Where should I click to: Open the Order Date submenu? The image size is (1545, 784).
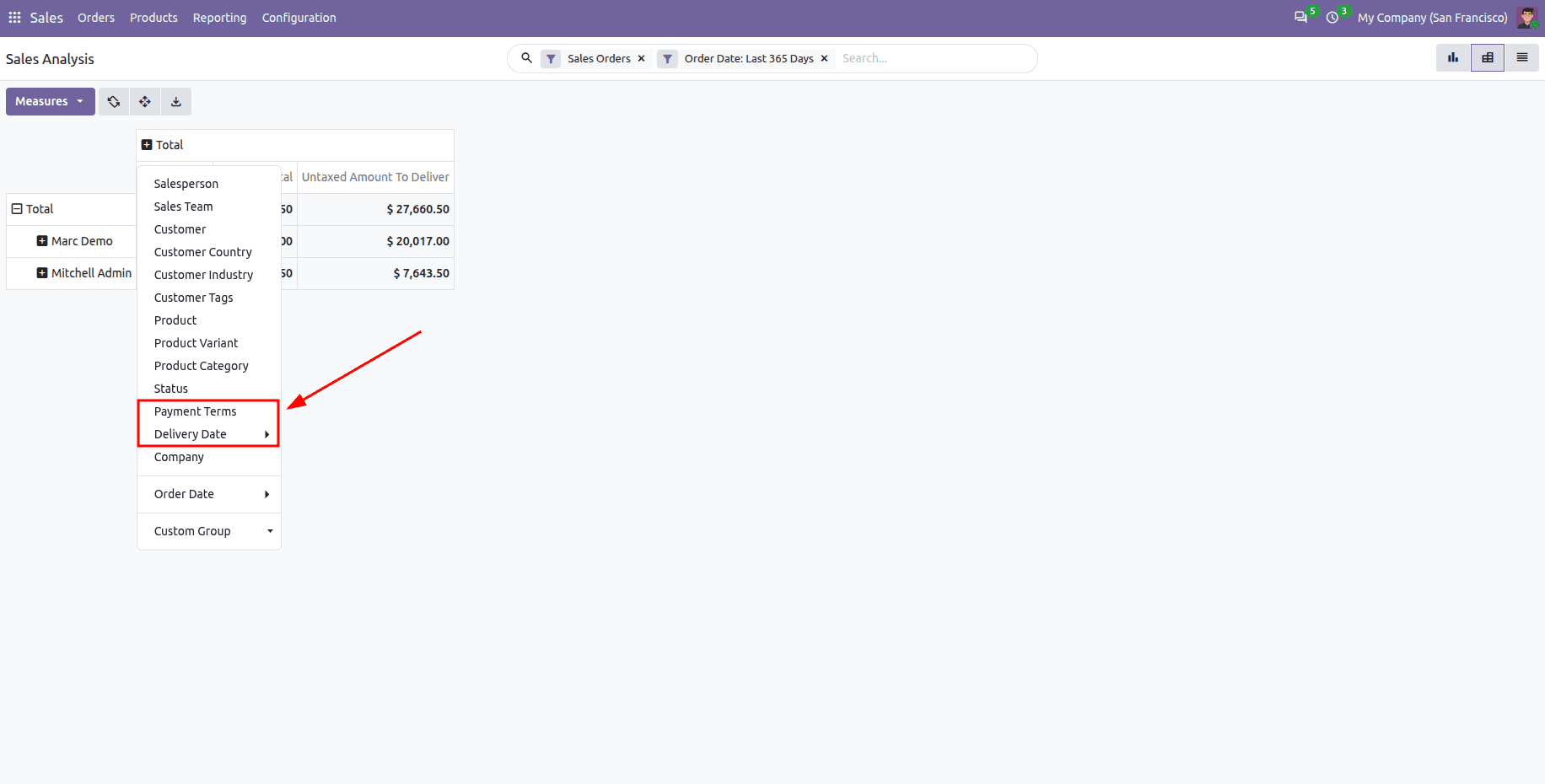pos(209,494)
